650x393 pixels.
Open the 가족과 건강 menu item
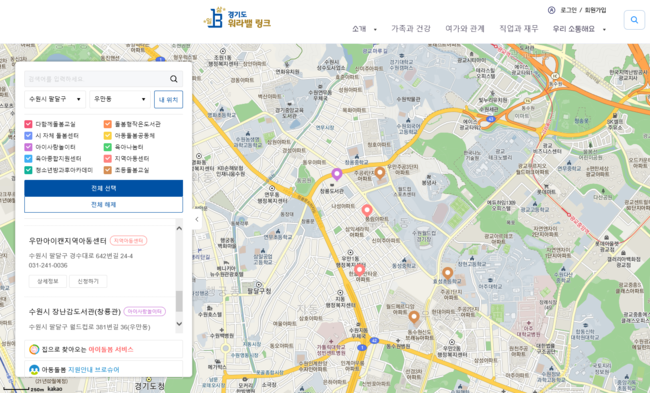click(411, 29)
